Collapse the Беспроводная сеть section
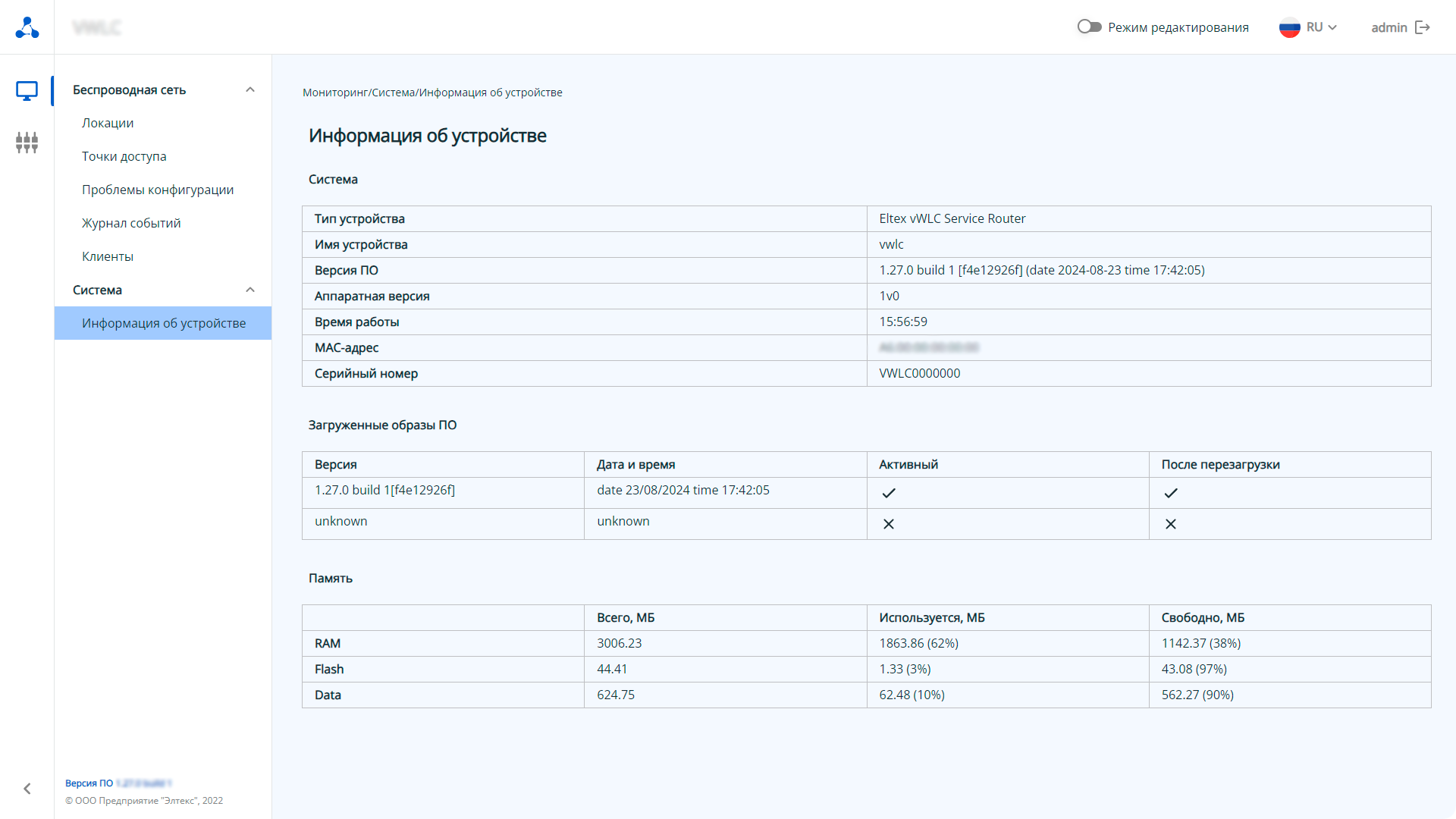Screen dimensions: 1456x819 [x=250, y=89]
